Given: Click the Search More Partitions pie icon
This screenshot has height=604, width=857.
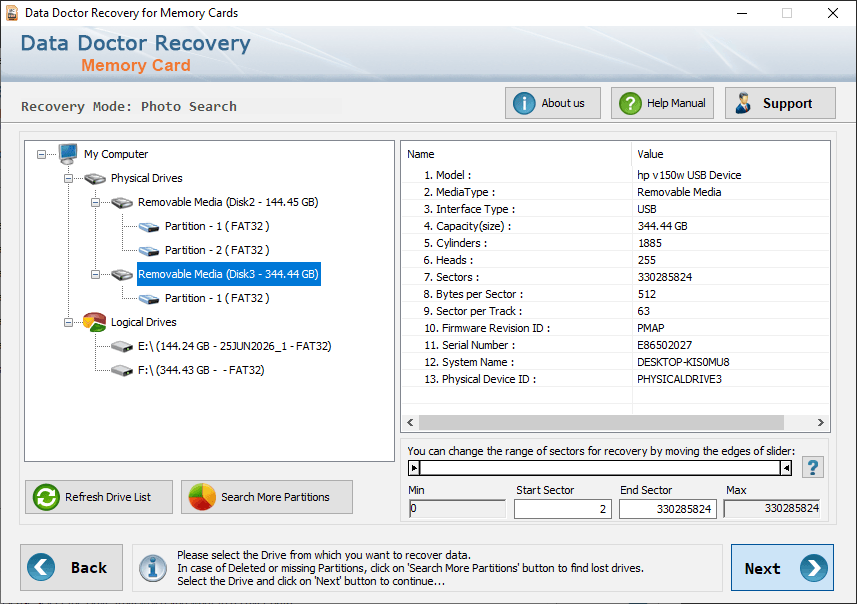Looking at the screenshot, I should 202,497.
